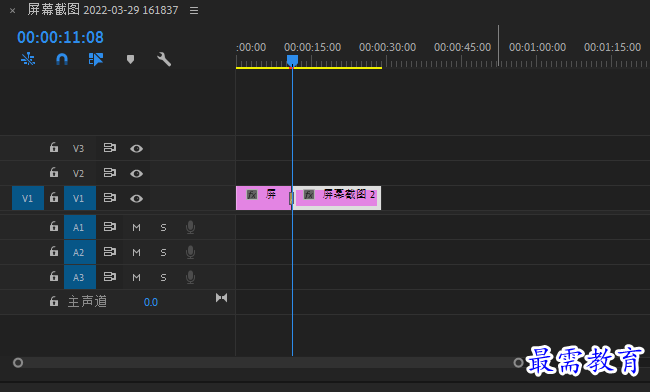Screen dimensions: 650x392
Task: Click the ruler at 00:01:15:00
Action: coord(612,47)
